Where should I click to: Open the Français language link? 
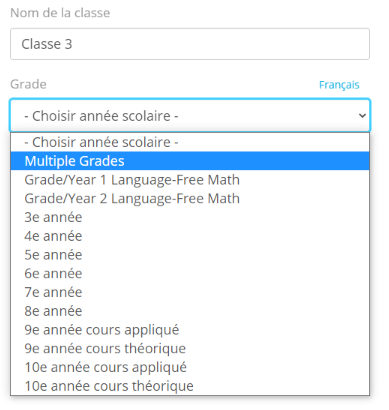click(339, 85)
